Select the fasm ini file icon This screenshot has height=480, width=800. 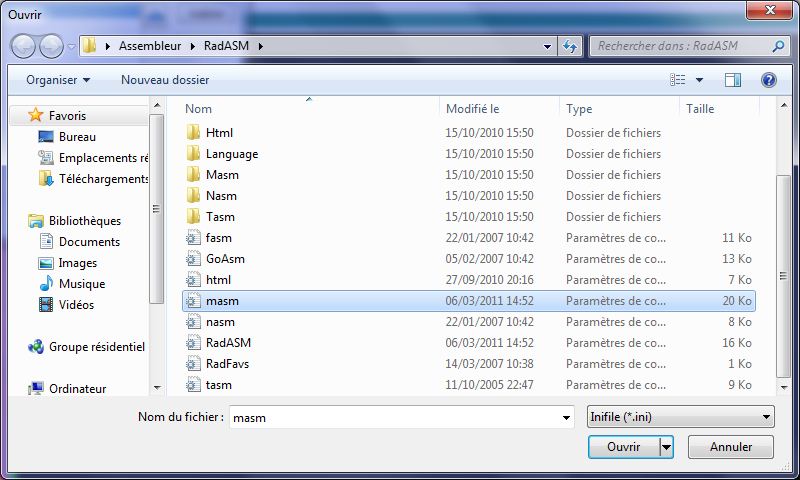(193, 238)
